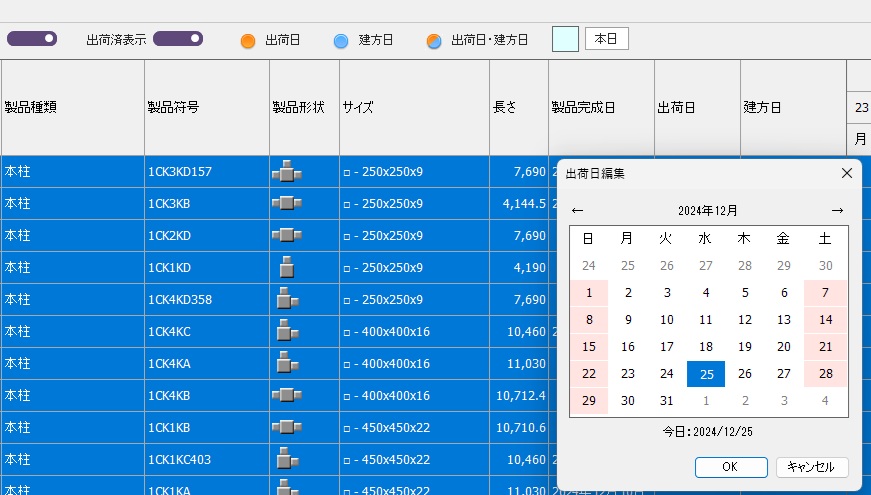Open month picker via 2024年12月 title
The width and height of the screenshot is (871, 495).
707,210
